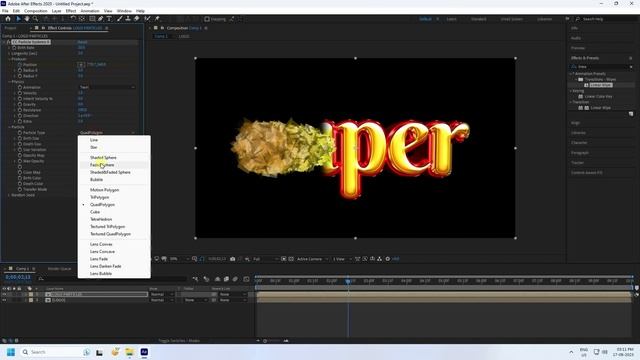This screenshot has width=640, height=360.
Task: Open the Effect menu
Action: 71,11
